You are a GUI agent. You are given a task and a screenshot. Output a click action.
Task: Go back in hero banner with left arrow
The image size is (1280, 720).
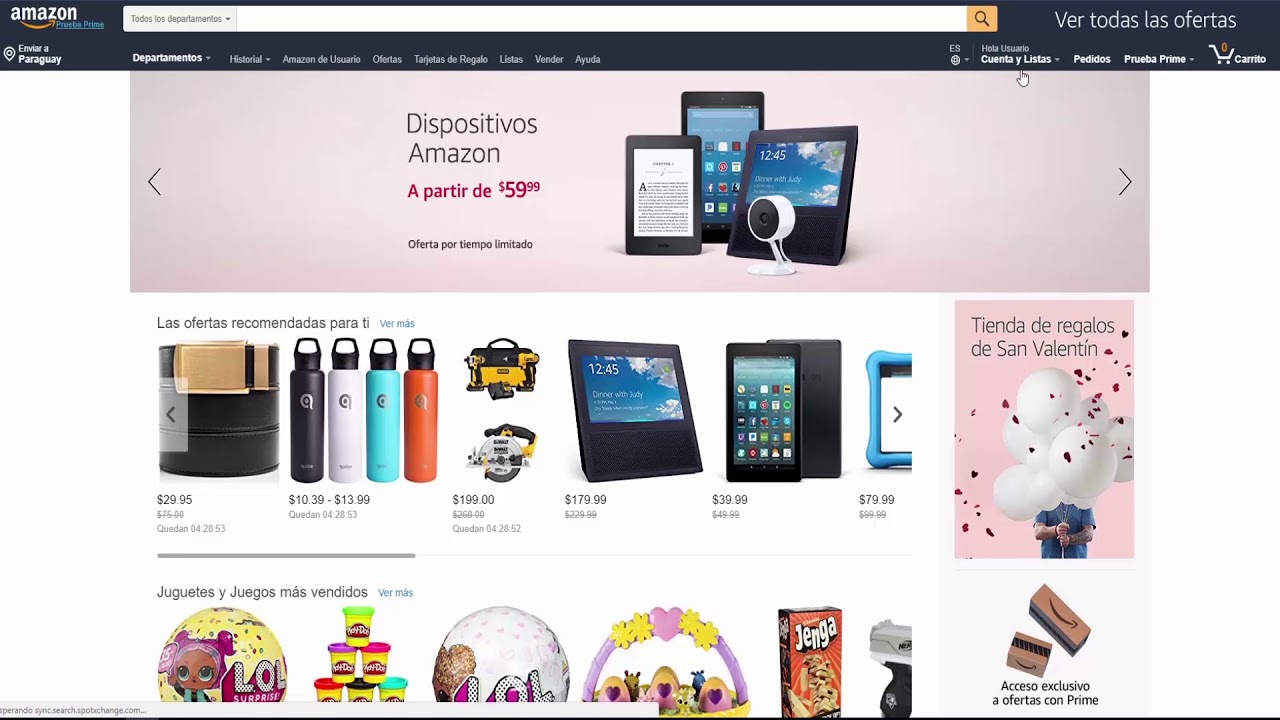154,181
